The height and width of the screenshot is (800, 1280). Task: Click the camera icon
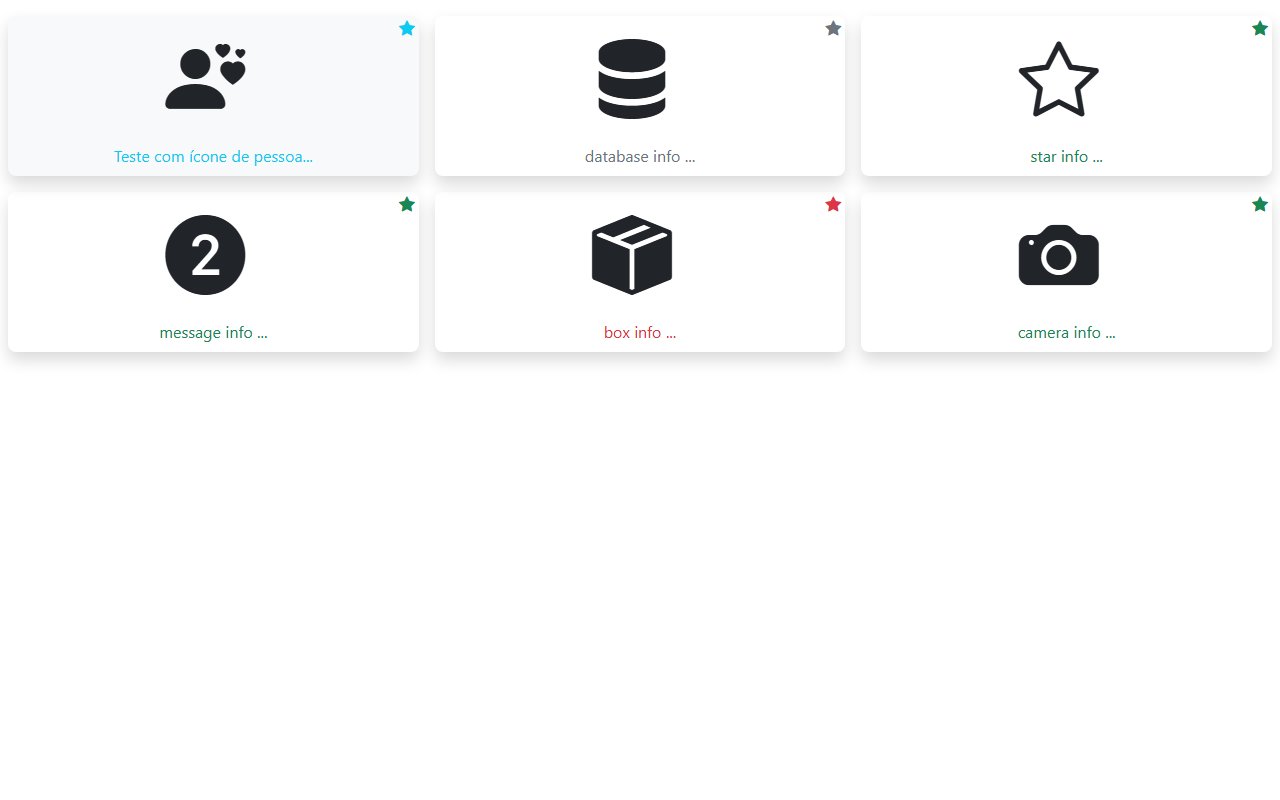[1058, 254]
